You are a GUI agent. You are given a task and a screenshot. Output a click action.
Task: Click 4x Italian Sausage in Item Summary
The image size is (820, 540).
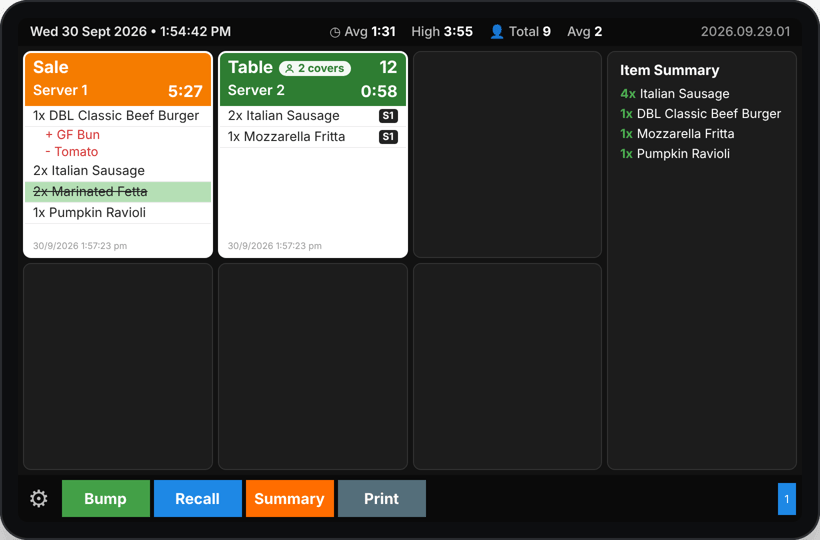click(675, 94)
